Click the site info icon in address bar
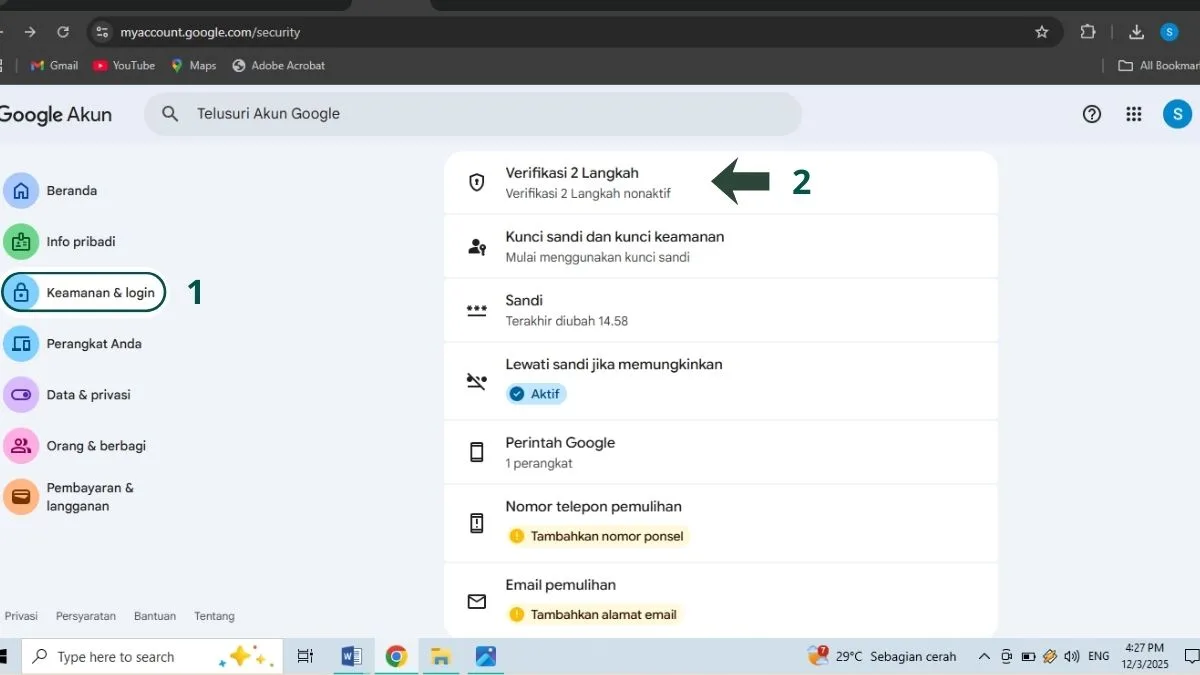The image size is (1200, 675). (x=101, y=32)
